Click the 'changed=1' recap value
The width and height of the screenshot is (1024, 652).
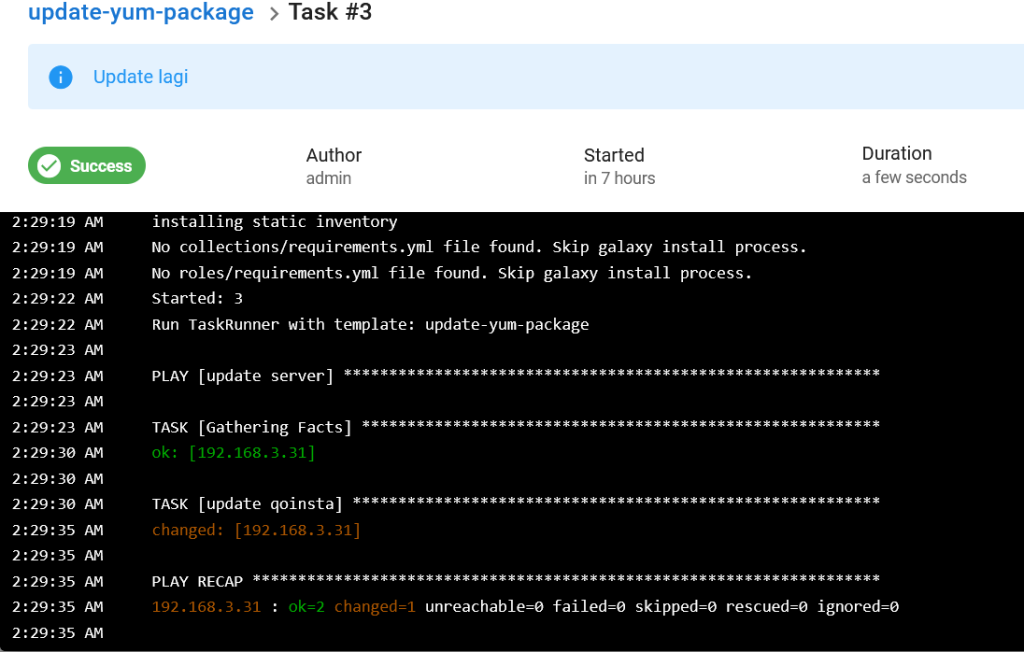tap(375, 607)
